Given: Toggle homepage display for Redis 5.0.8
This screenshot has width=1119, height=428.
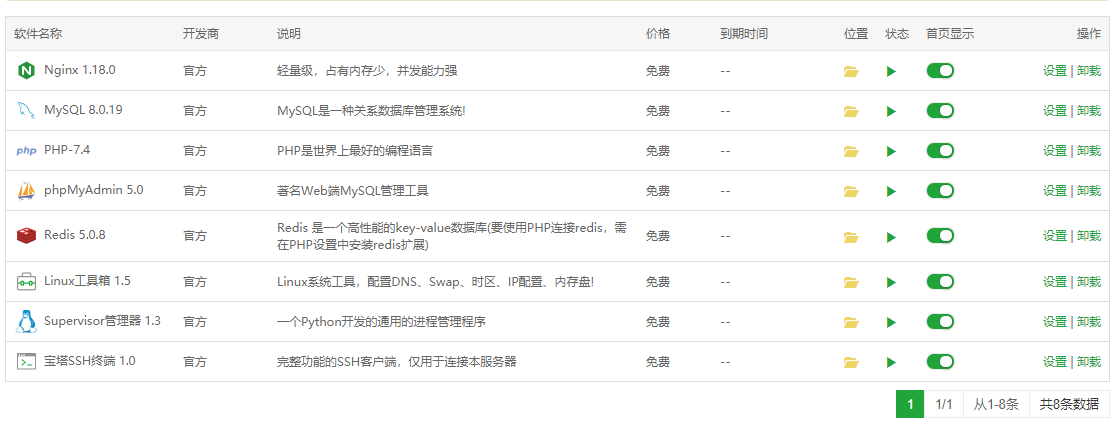Looking at the screenshot, I should click(x=940, y=236).
